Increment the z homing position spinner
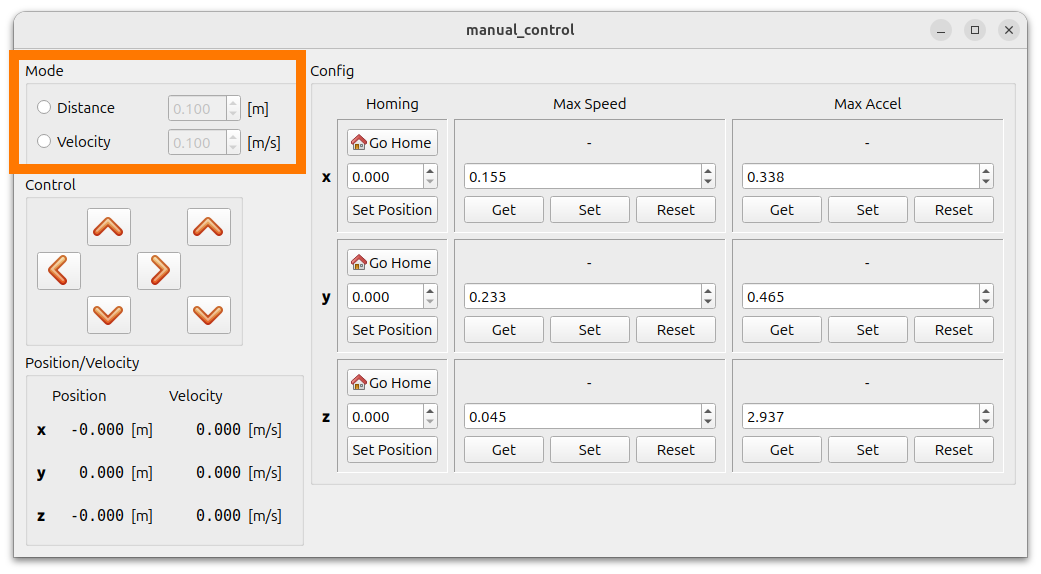Screen dimensions: 1041x574 pyautogui.click(x=430, y=411)
